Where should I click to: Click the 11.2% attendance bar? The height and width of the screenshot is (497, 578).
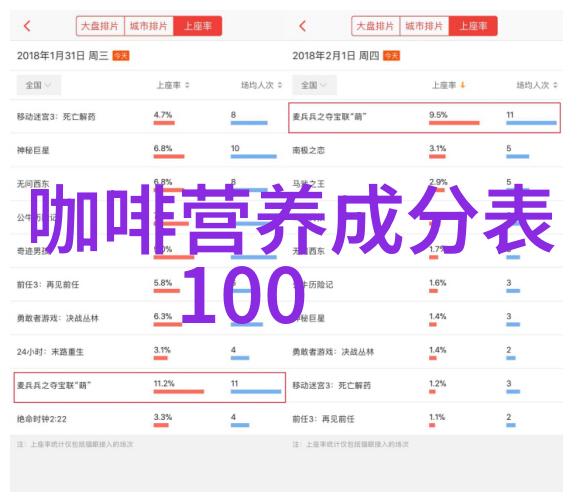coord(179,392)
